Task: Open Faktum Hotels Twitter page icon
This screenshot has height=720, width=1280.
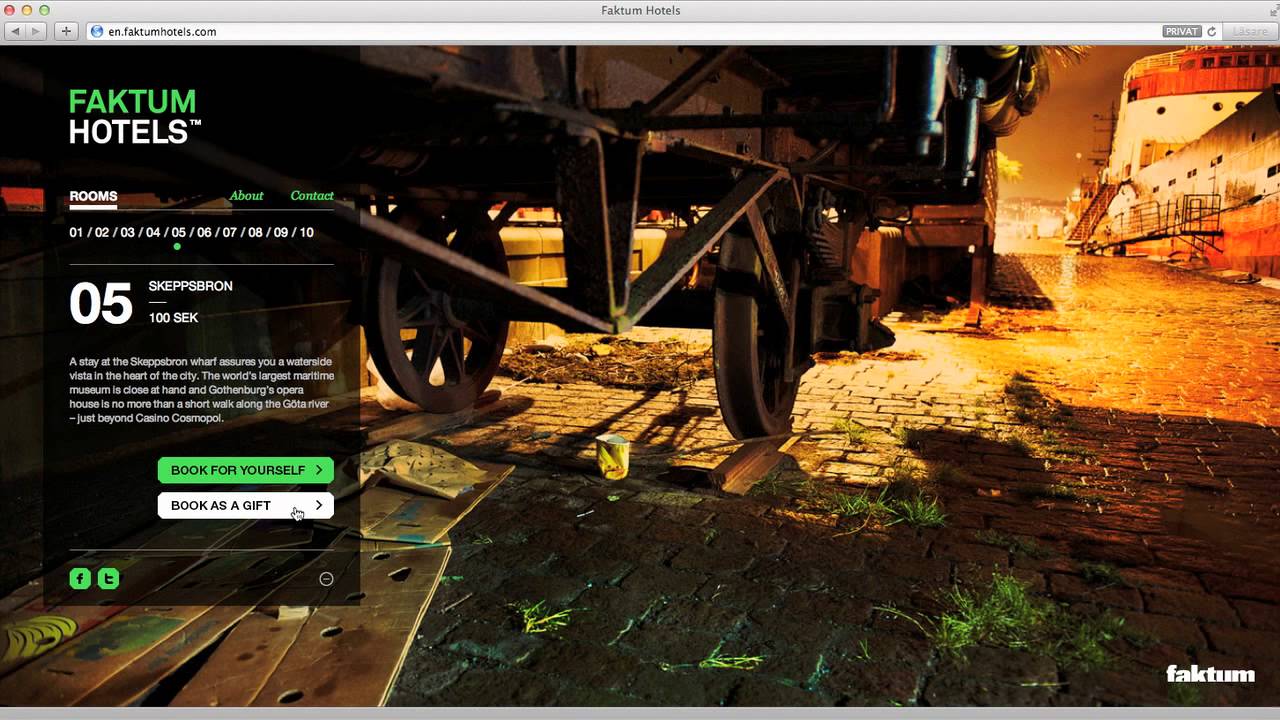Action: click(x=108, y=578)
